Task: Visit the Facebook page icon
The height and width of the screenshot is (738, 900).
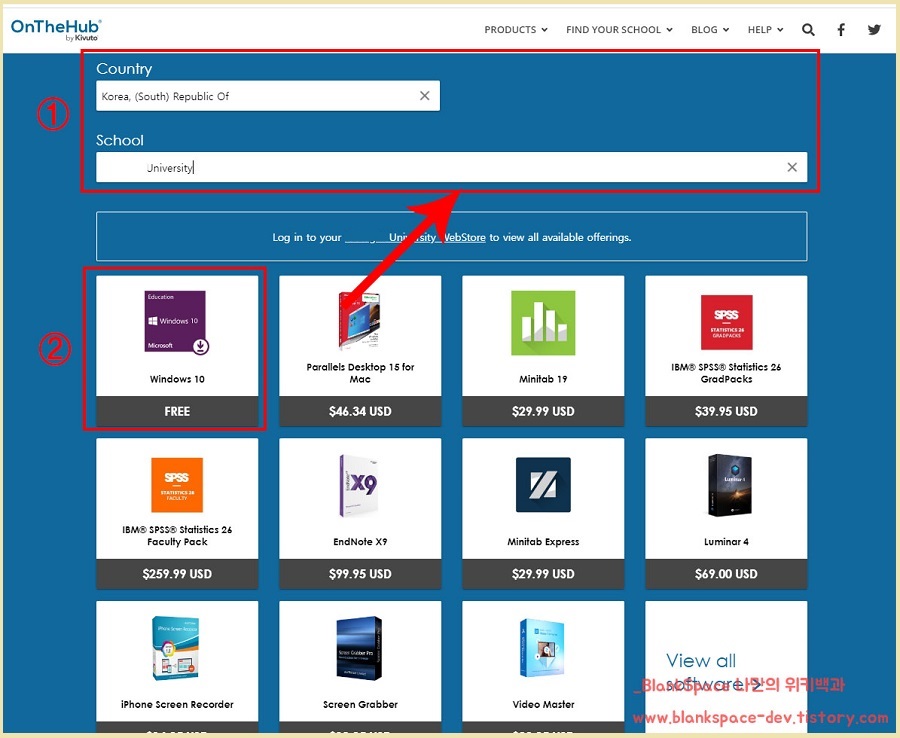Action: coord(841,29)
